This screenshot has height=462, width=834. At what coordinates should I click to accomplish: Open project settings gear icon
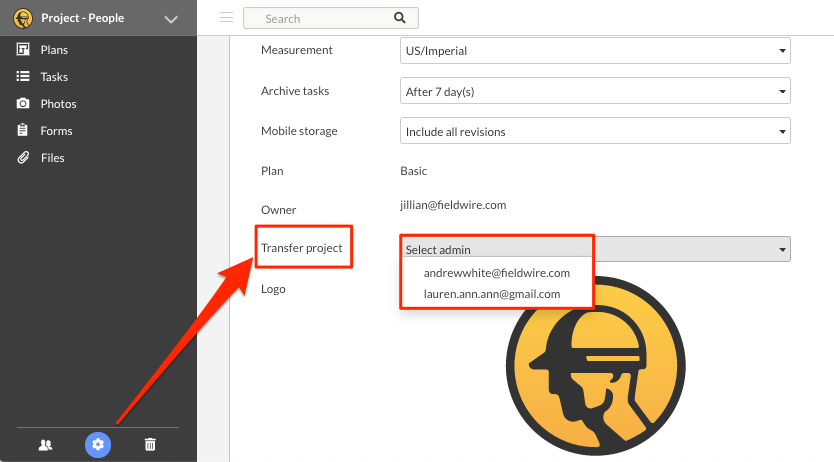[98, 444]
